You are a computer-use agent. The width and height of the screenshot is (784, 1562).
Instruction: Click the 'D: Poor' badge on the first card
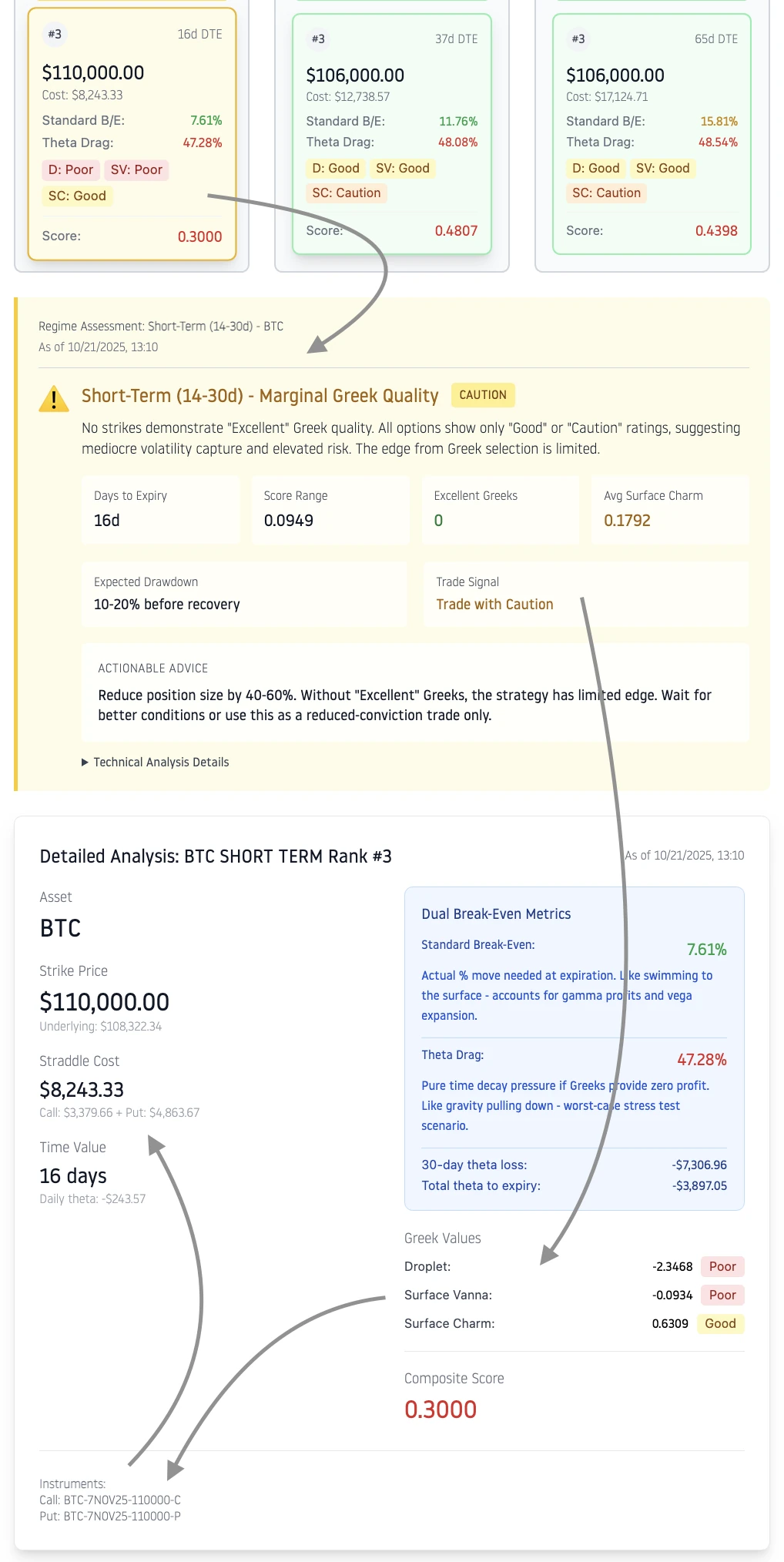(70, 169)
